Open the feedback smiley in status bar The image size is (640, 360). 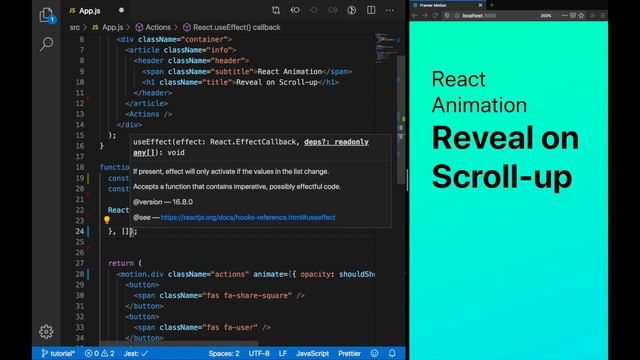pyautogui.click(x=374, y=353)
